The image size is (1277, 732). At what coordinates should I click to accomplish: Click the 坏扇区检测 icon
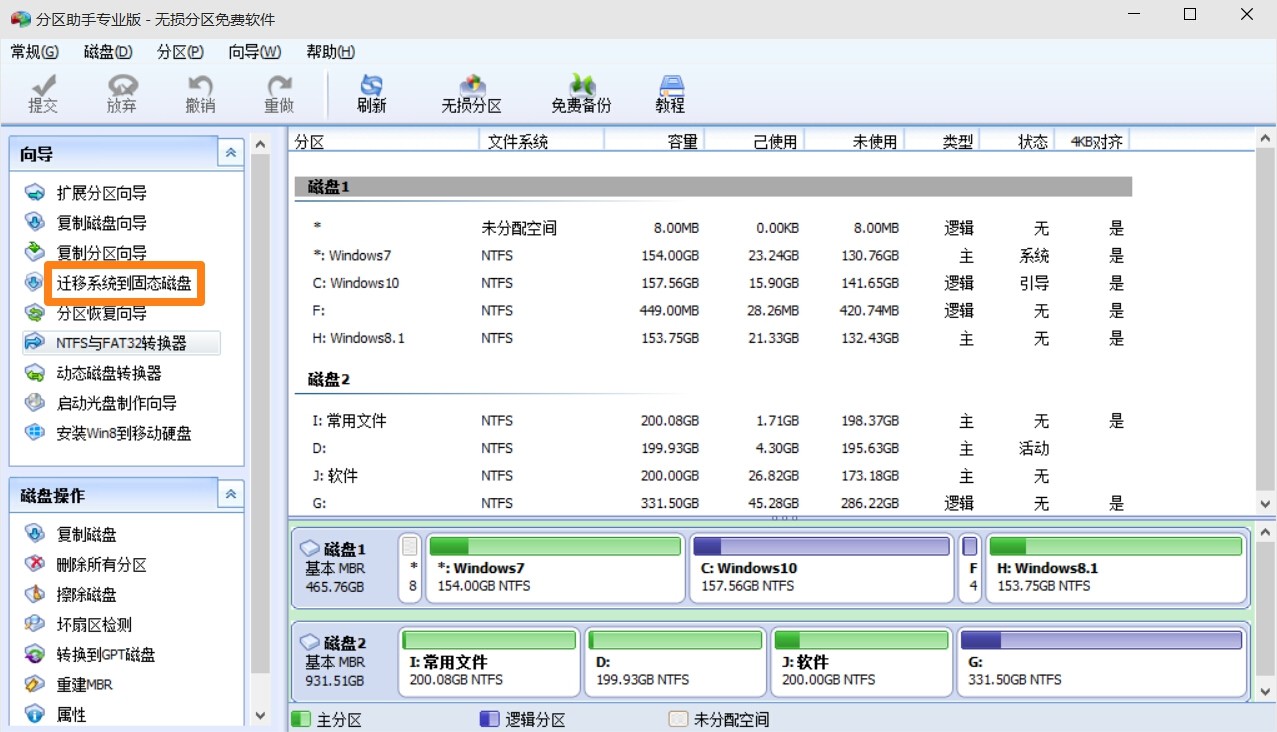[35, 624]
